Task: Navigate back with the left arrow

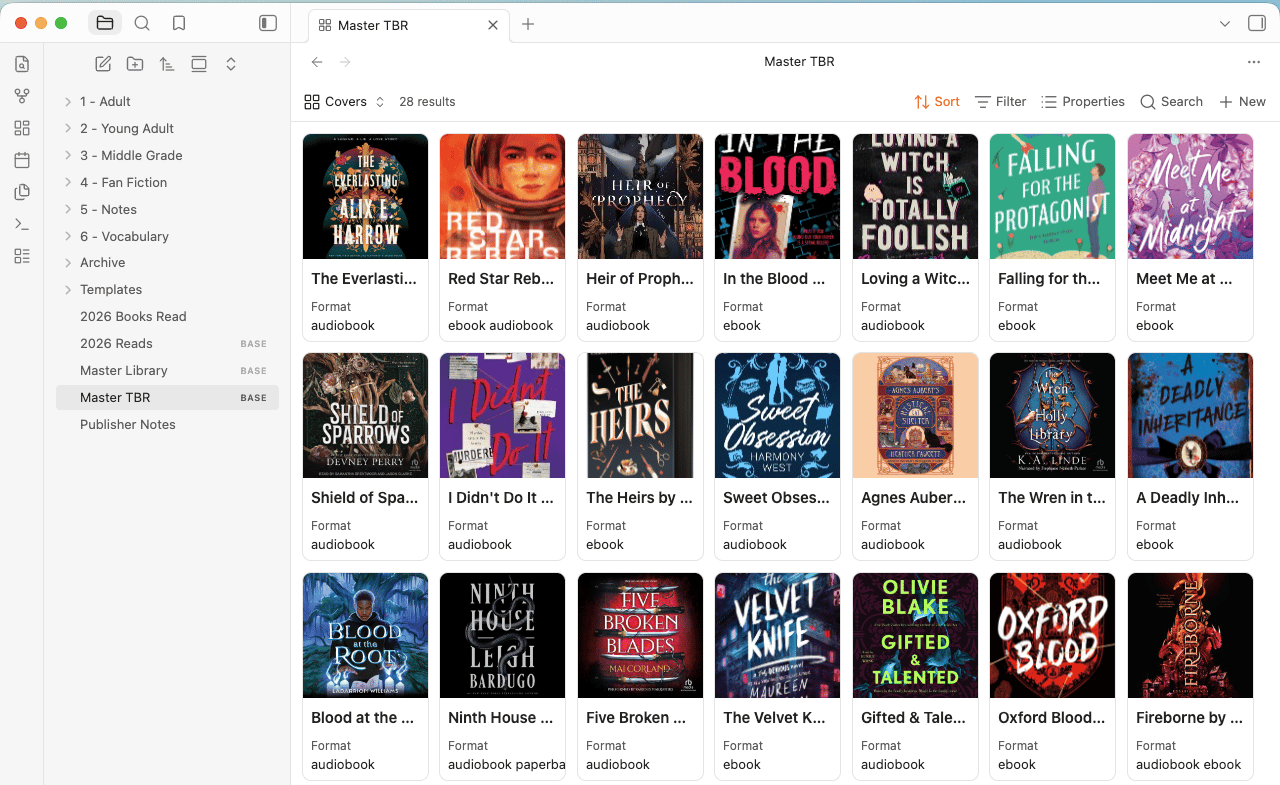Action: coord(317,62)
